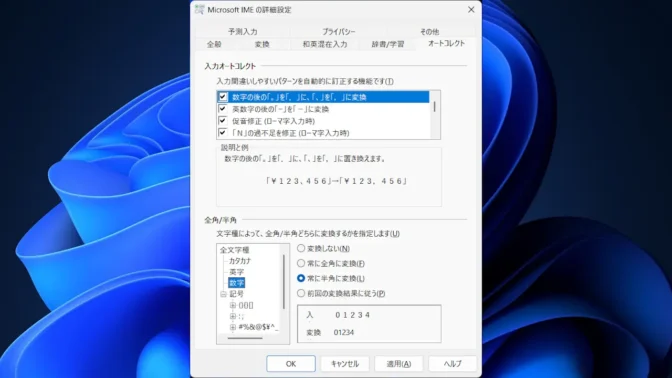Click the 説明と例 description sentence
Image resolution: width=672 pixels, height=378 pixels.
pyautogui.click(x=305, y=159)
